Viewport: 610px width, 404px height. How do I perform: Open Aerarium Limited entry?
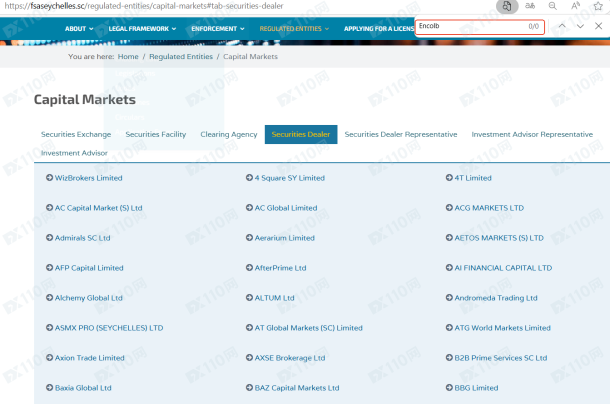click(x=284, y=238)
